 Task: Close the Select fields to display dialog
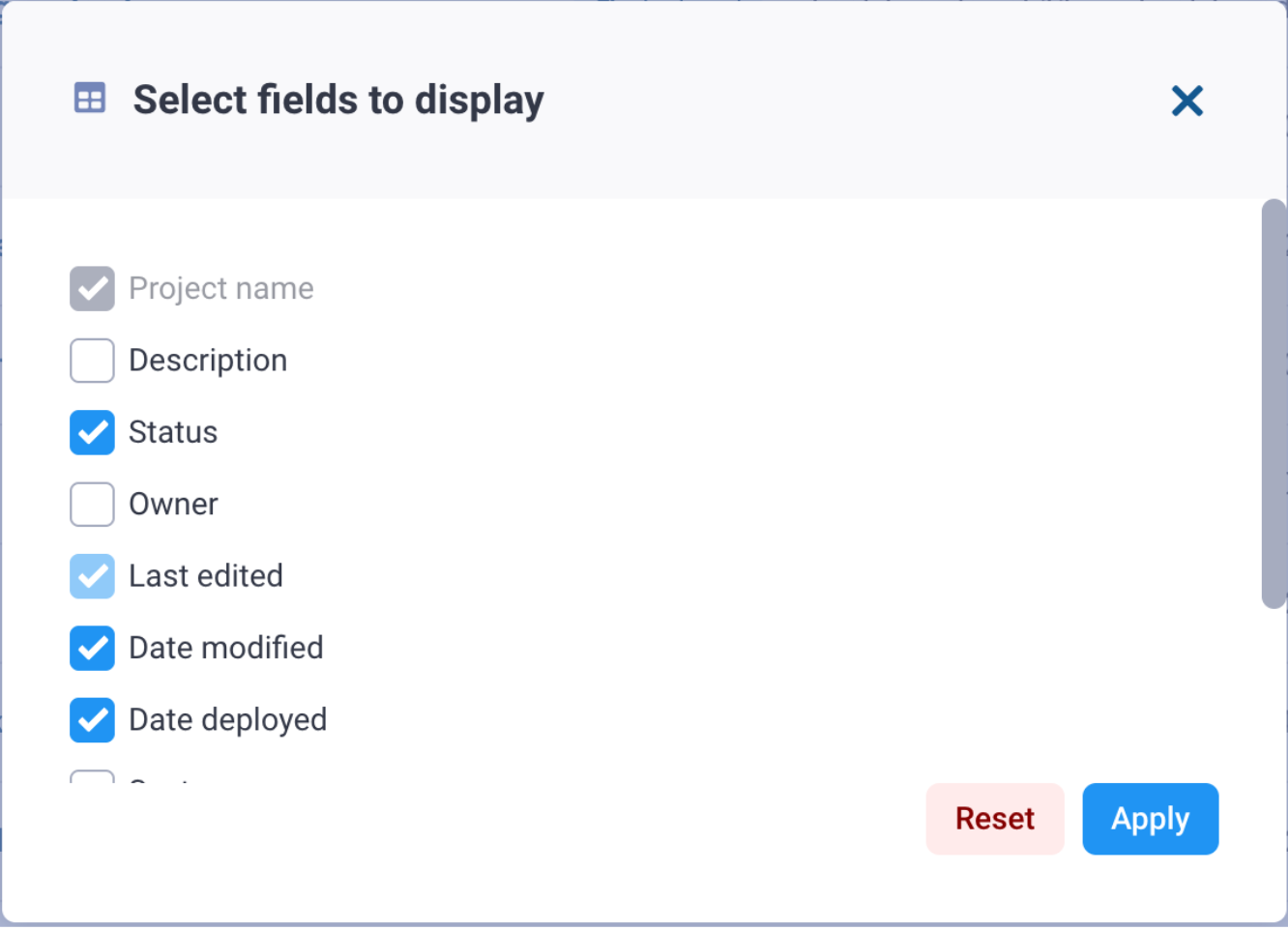(x=1186, y=101)
